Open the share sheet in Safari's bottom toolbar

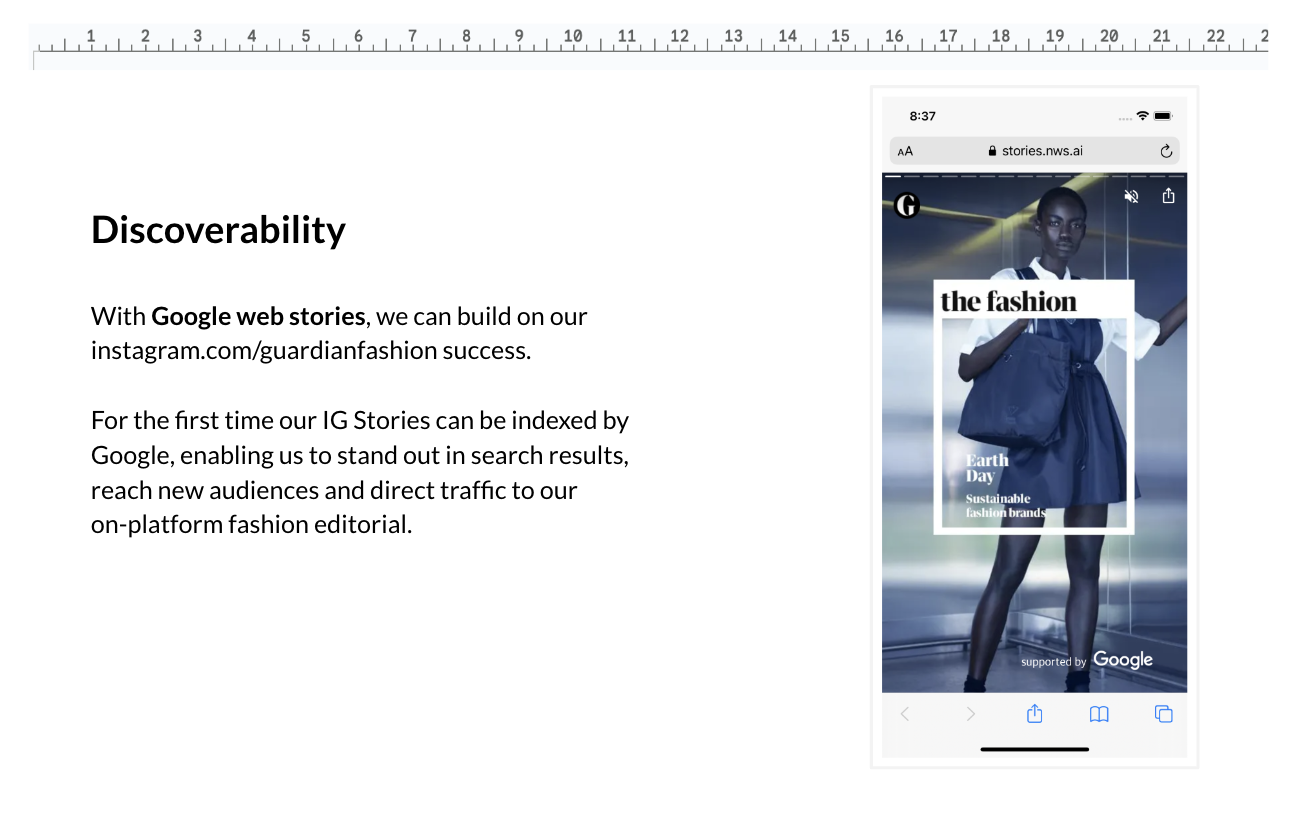pos(1035,713)
